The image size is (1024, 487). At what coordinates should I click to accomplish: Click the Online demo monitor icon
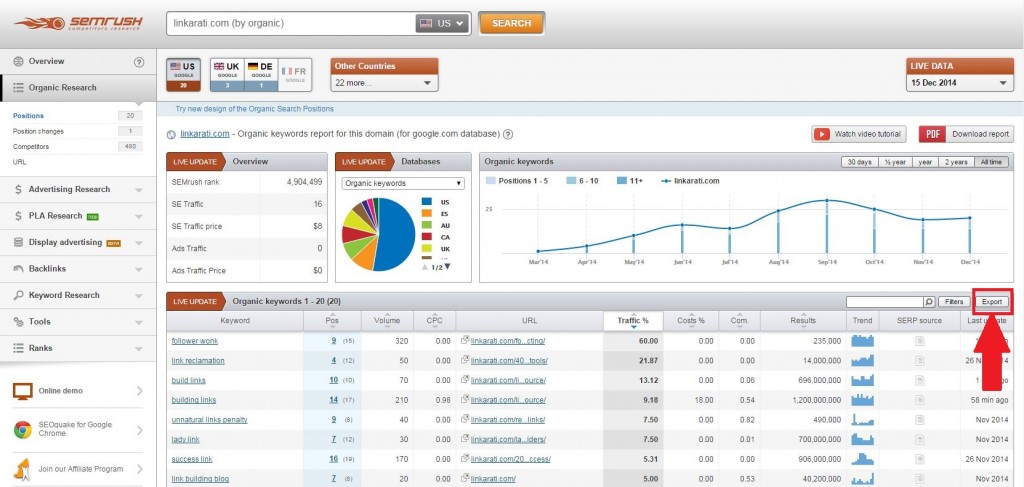[x=23, y=390]
